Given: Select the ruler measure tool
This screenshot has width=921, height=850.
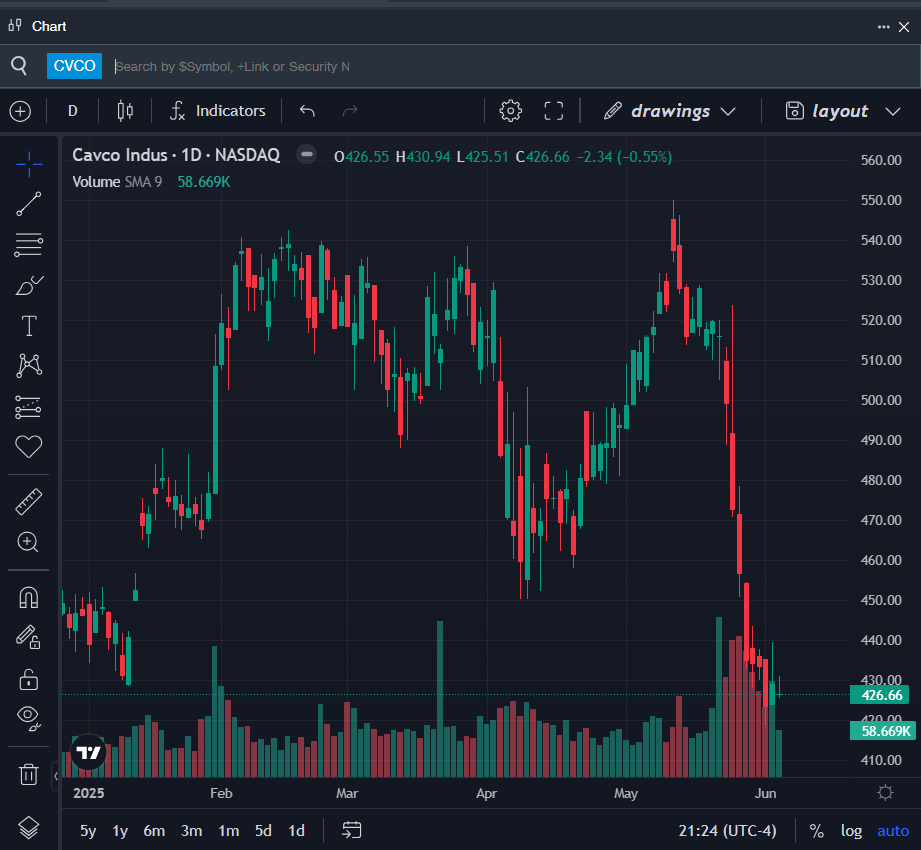Looking at the screenshot, I should (29, 502).
